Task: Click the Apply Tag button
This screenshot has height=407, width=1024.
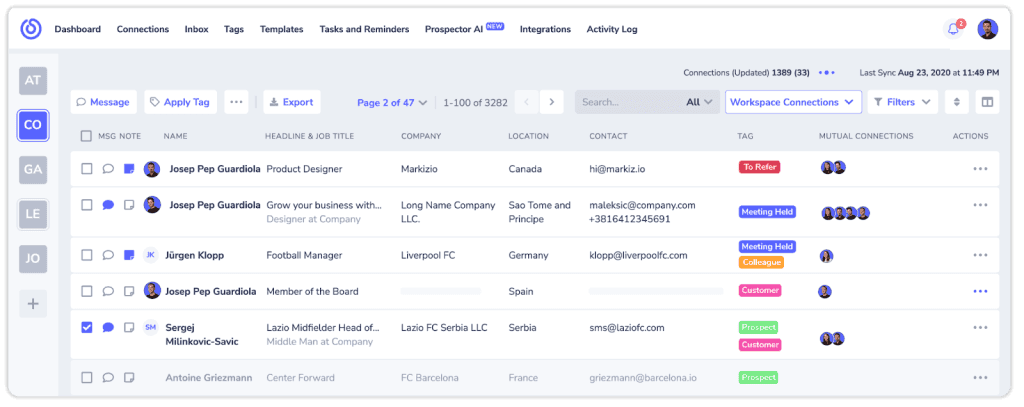Action: [180, 102]
